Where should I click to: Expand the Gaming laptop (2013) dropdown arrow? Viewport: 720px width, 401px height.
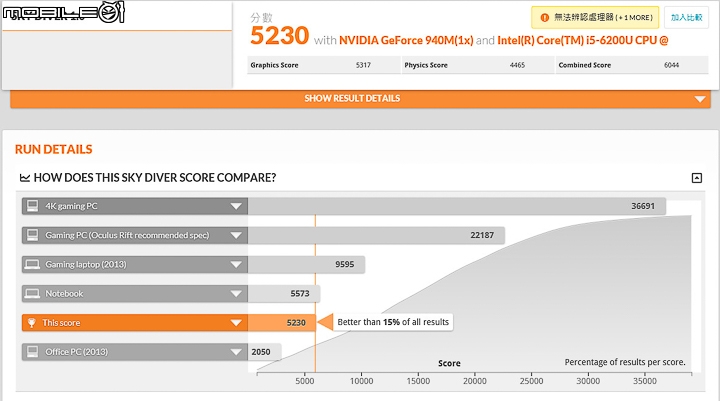click(236, 265)
